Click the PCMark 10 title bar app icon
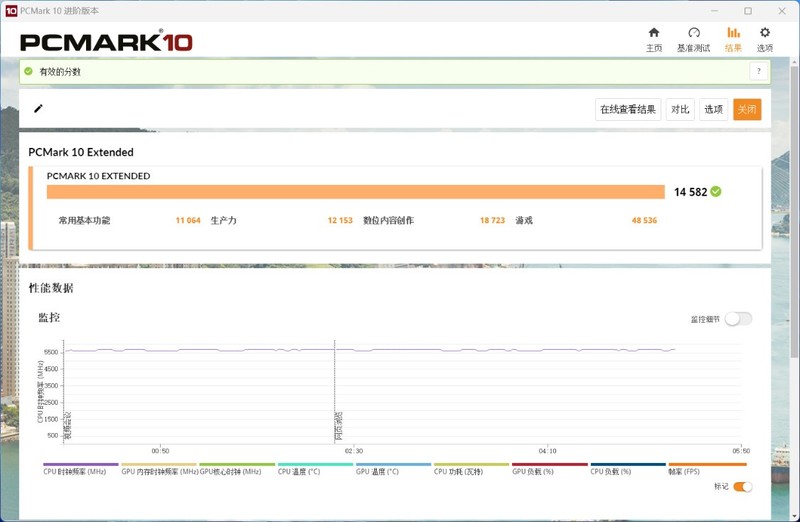The image size is (800, 522). 11,11
